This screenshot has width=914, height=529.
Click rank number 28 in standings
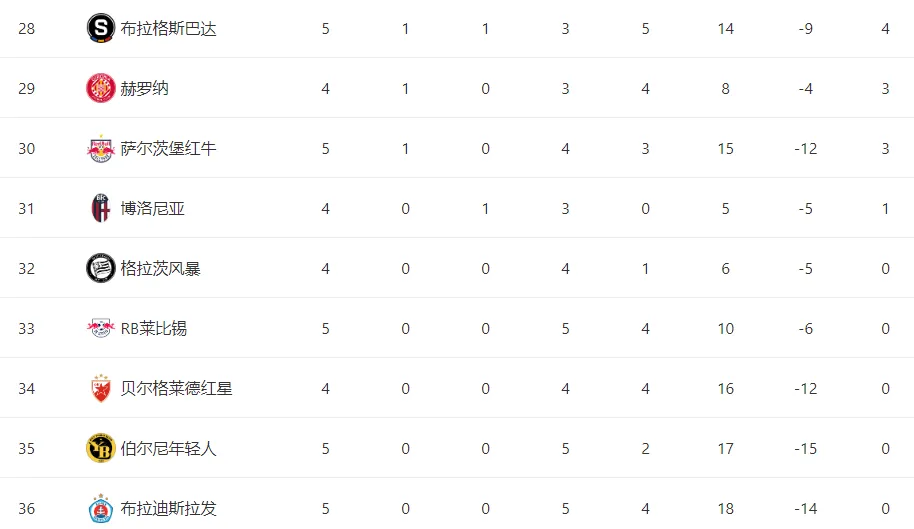pos(26,29)
